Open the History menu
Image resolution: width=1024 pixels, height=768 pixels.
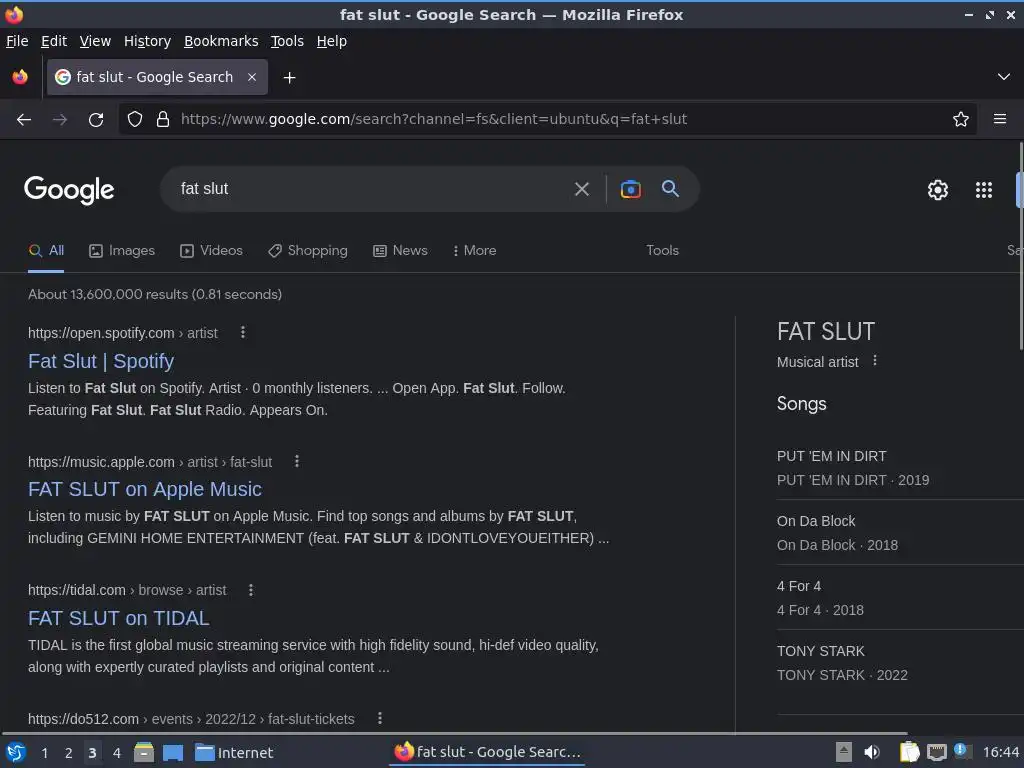[148, 41]
